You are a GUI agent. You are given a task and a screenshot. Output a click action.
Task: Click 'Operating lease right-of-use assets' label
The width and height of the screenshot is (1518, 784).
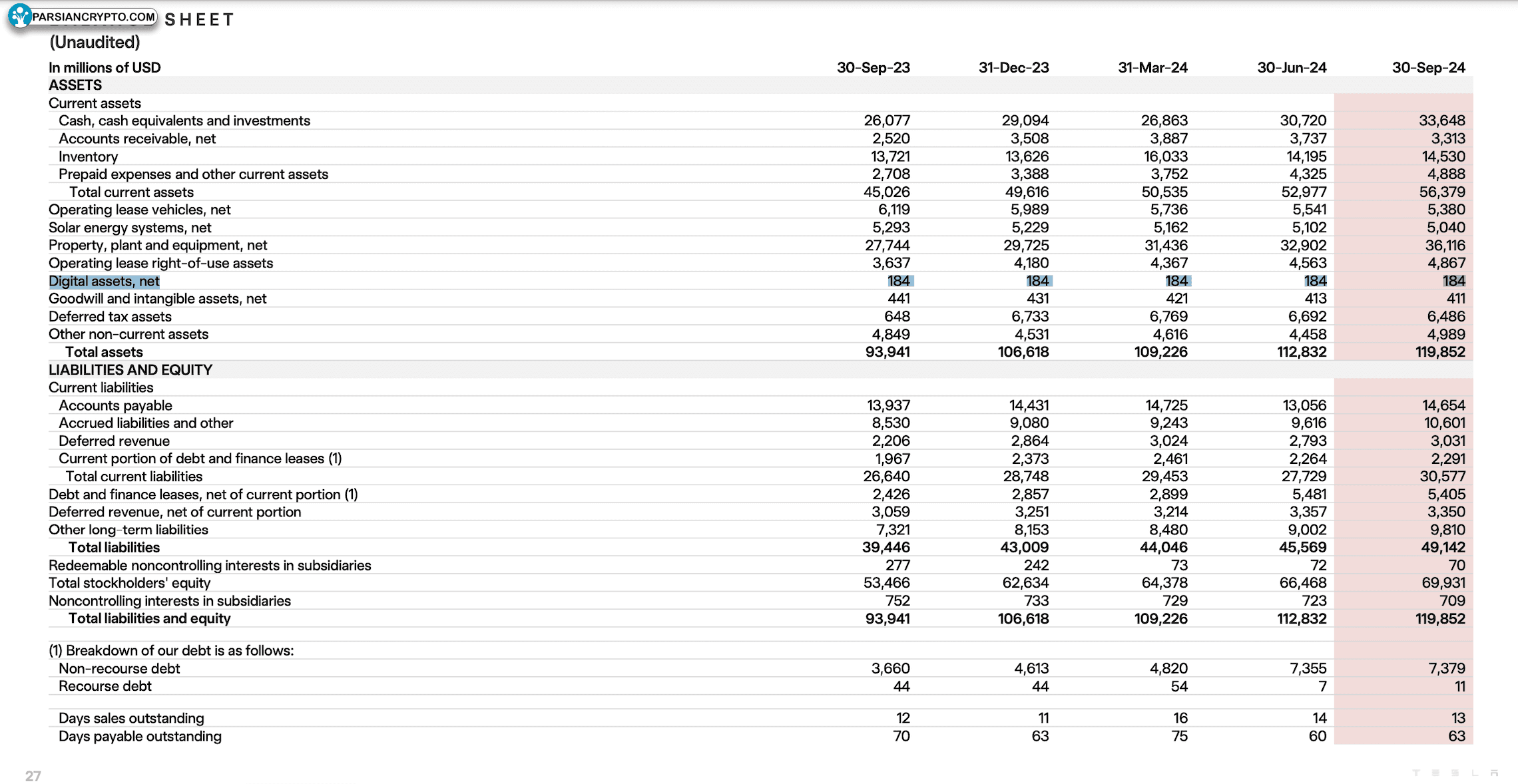[x=160, y=263]
